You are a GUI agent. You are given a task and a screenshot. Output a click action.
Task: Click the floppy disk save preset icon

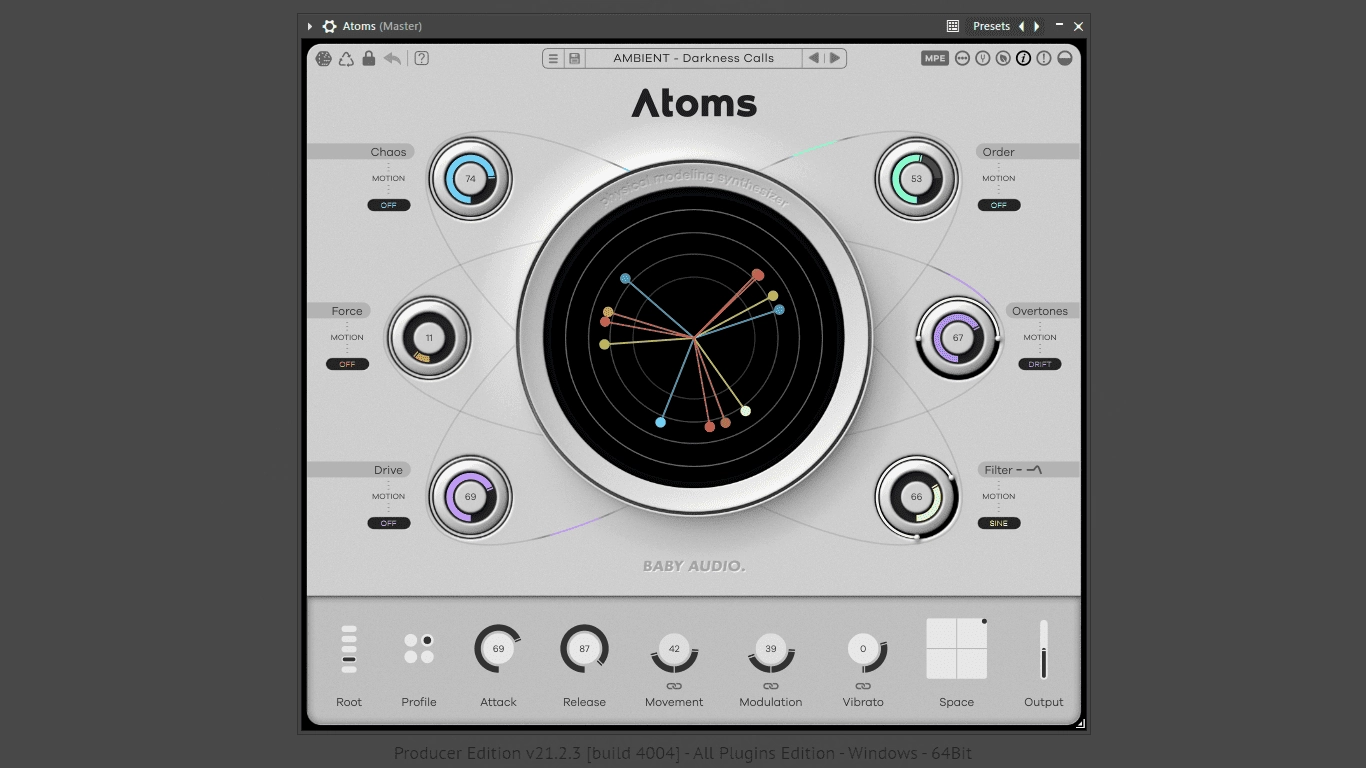pos(575,58)
